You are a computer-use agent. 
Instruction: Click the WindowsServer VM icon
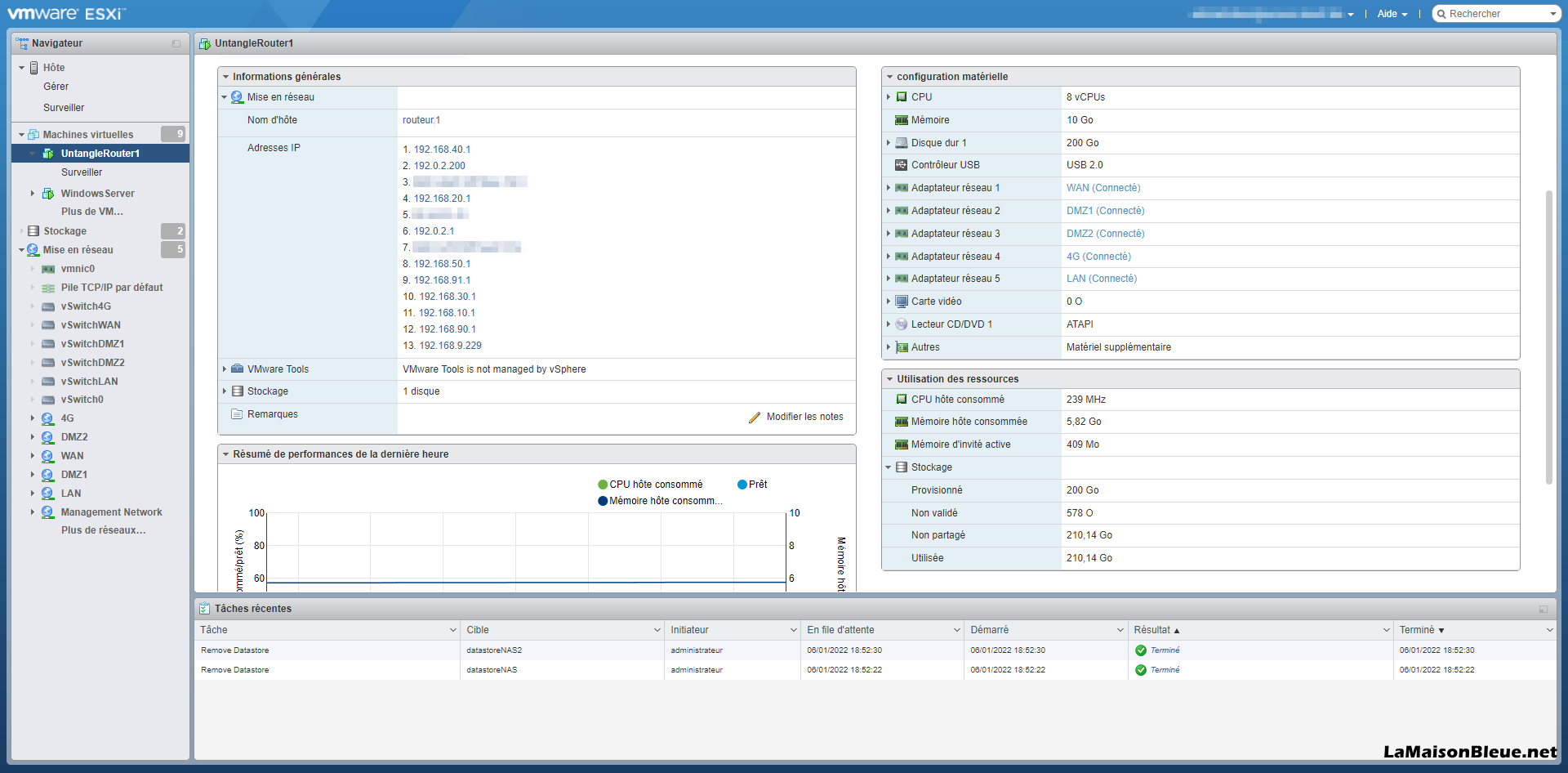[48, 194]
